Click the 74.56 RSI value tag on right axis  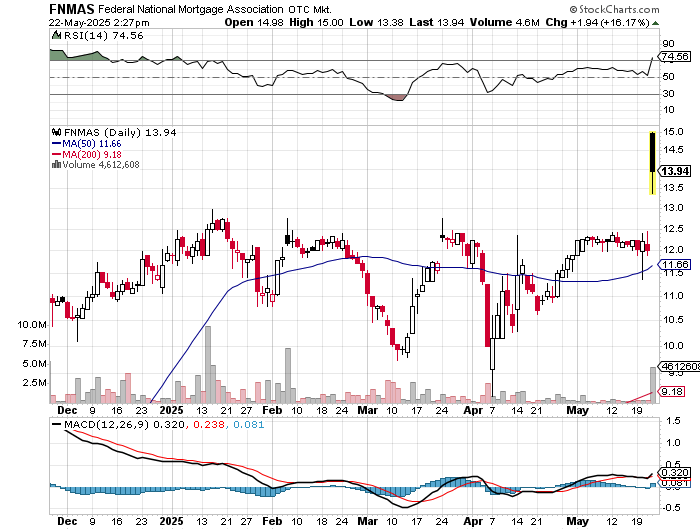point(675,57)
